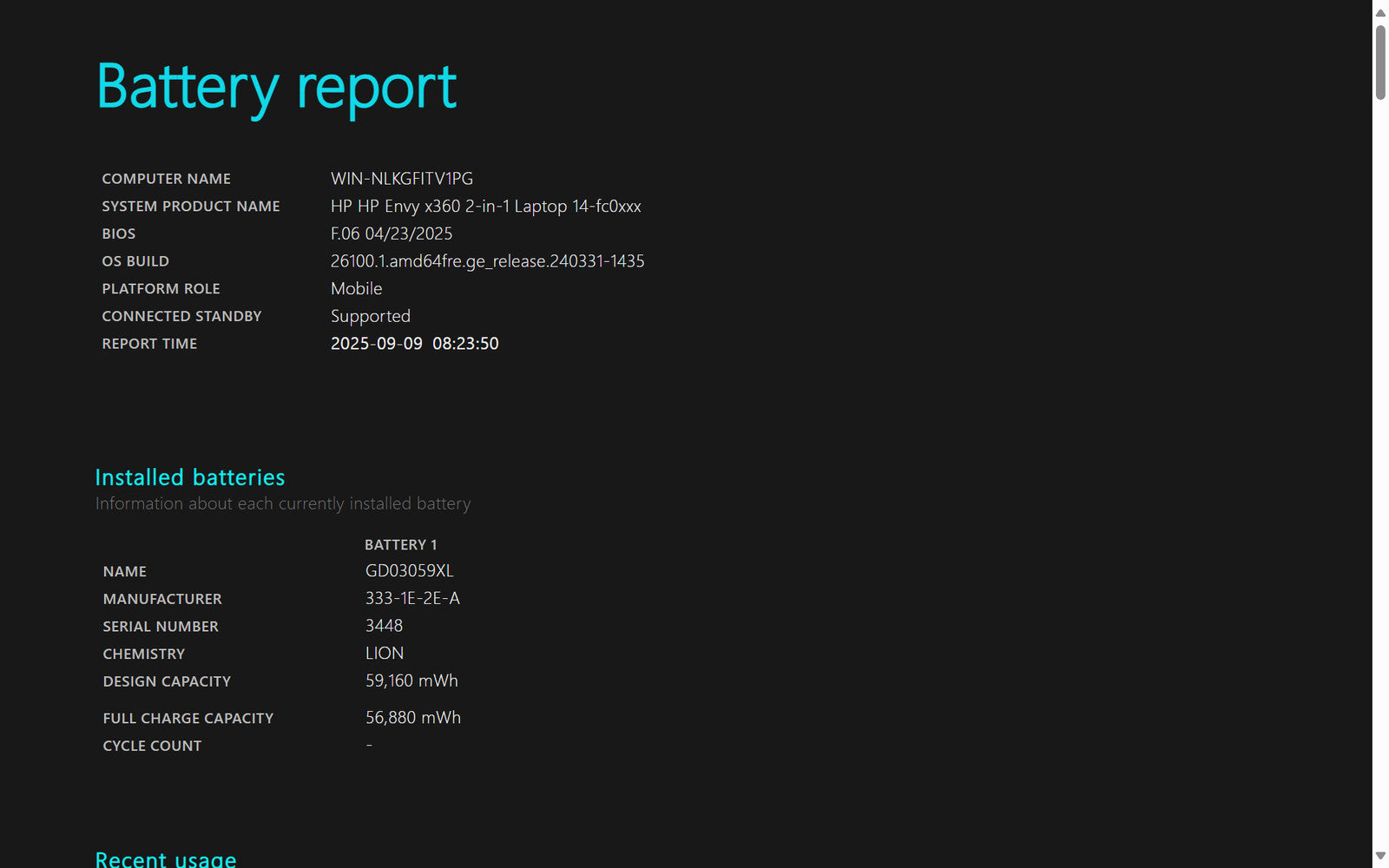Click the BATTERY 1 column header
Viewport: 1389px width, 868px height.
[x=400, y=544]
